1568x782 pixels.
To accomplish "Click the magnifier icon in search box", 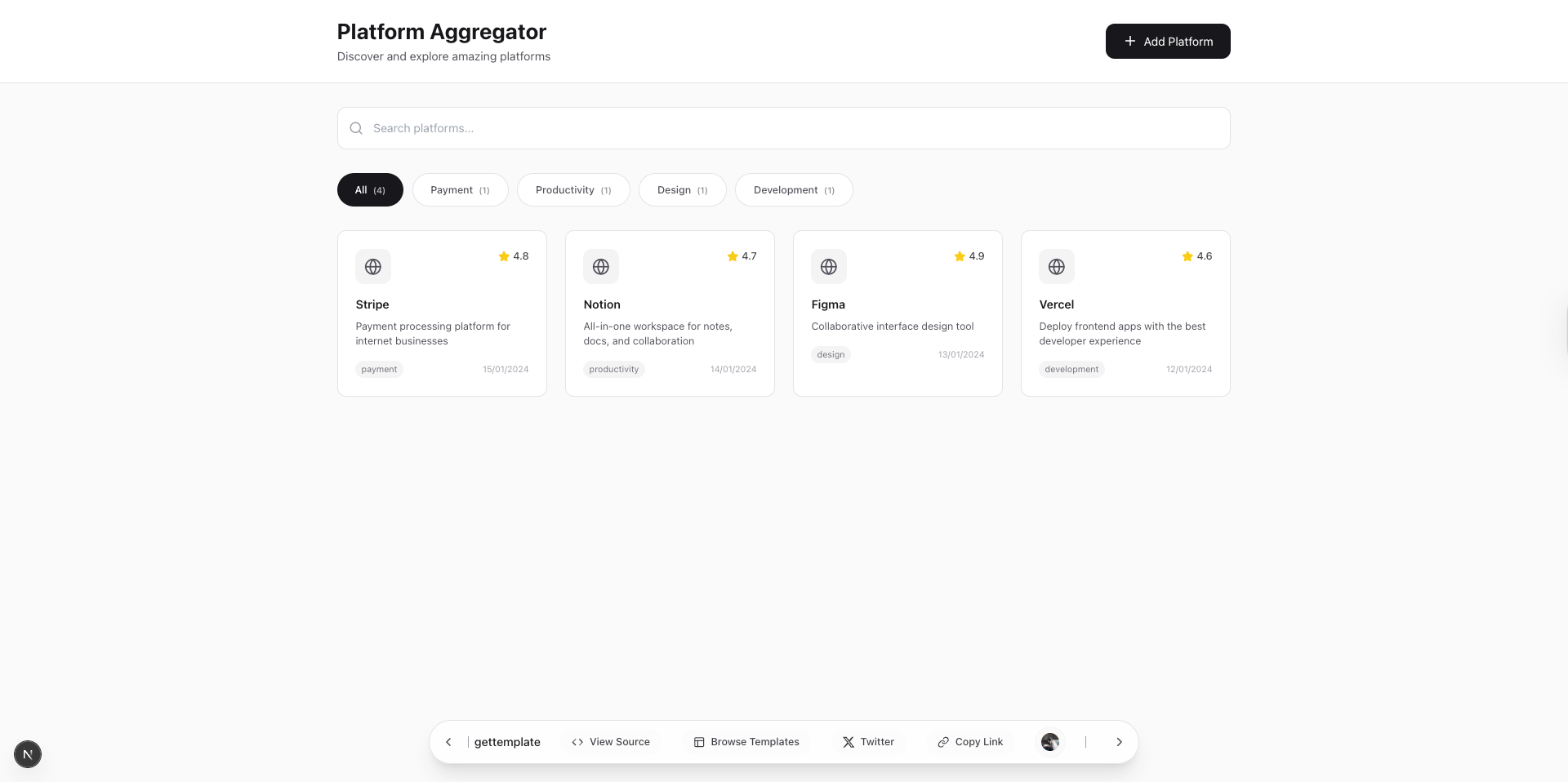I will point(356,128).
